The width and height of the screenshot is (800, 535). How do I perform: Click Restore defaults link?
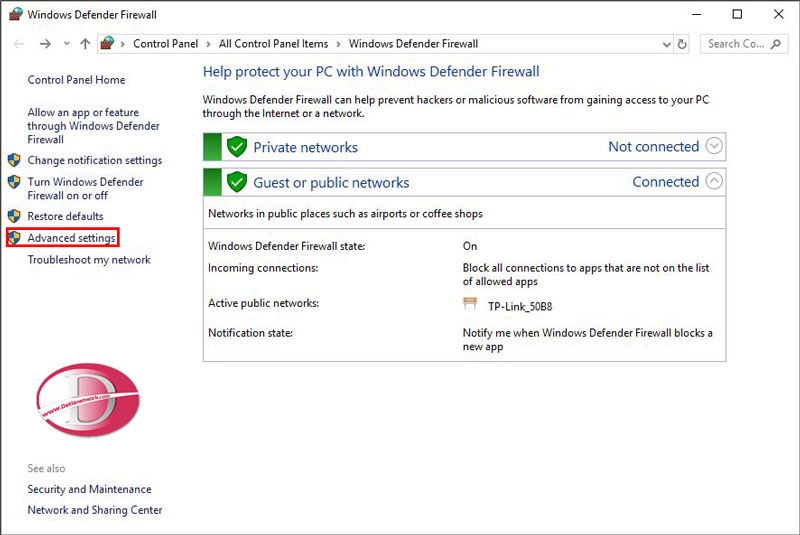(x=65, y=216)
